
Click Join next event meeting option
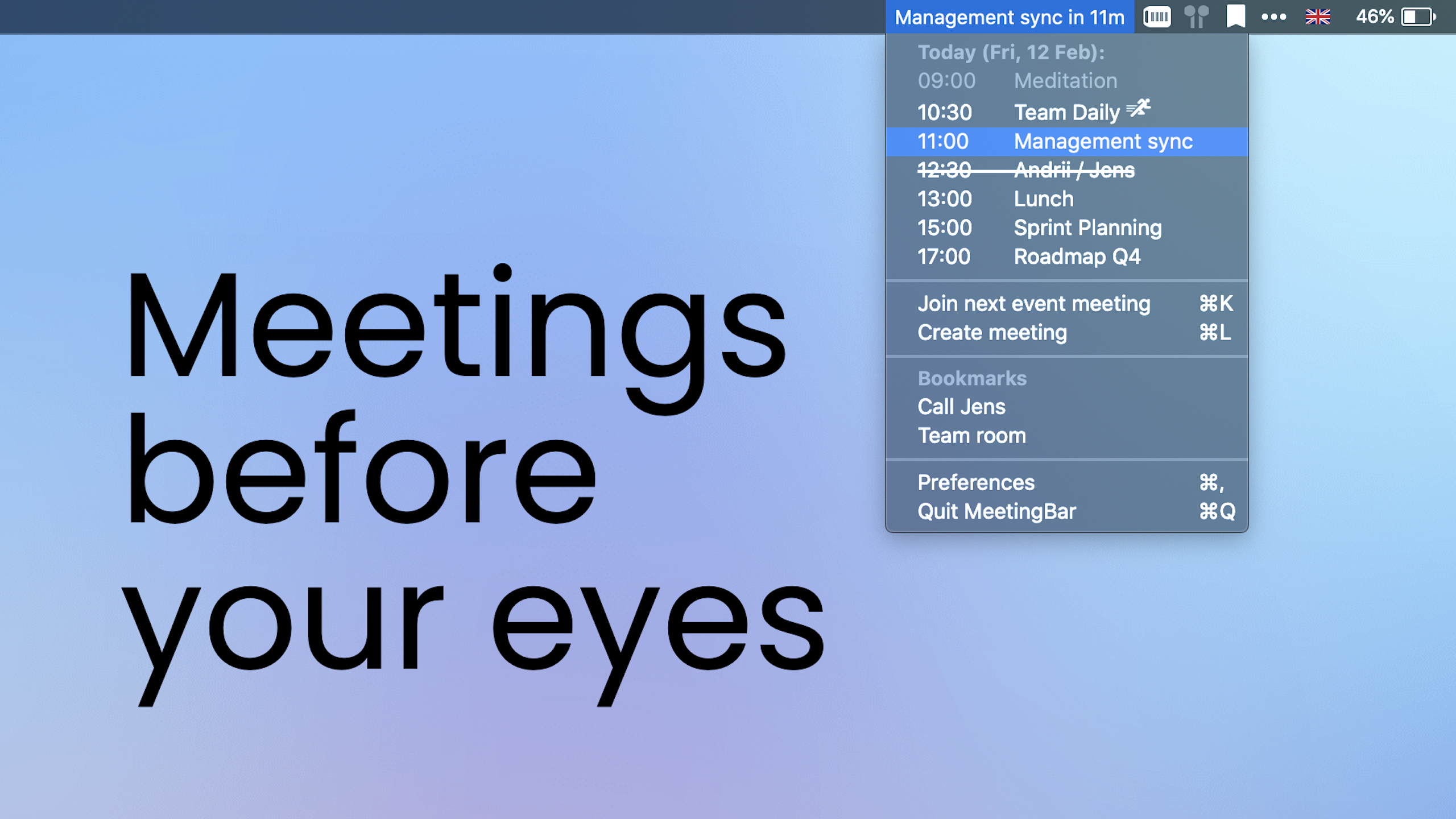(x=1034, y=303)
